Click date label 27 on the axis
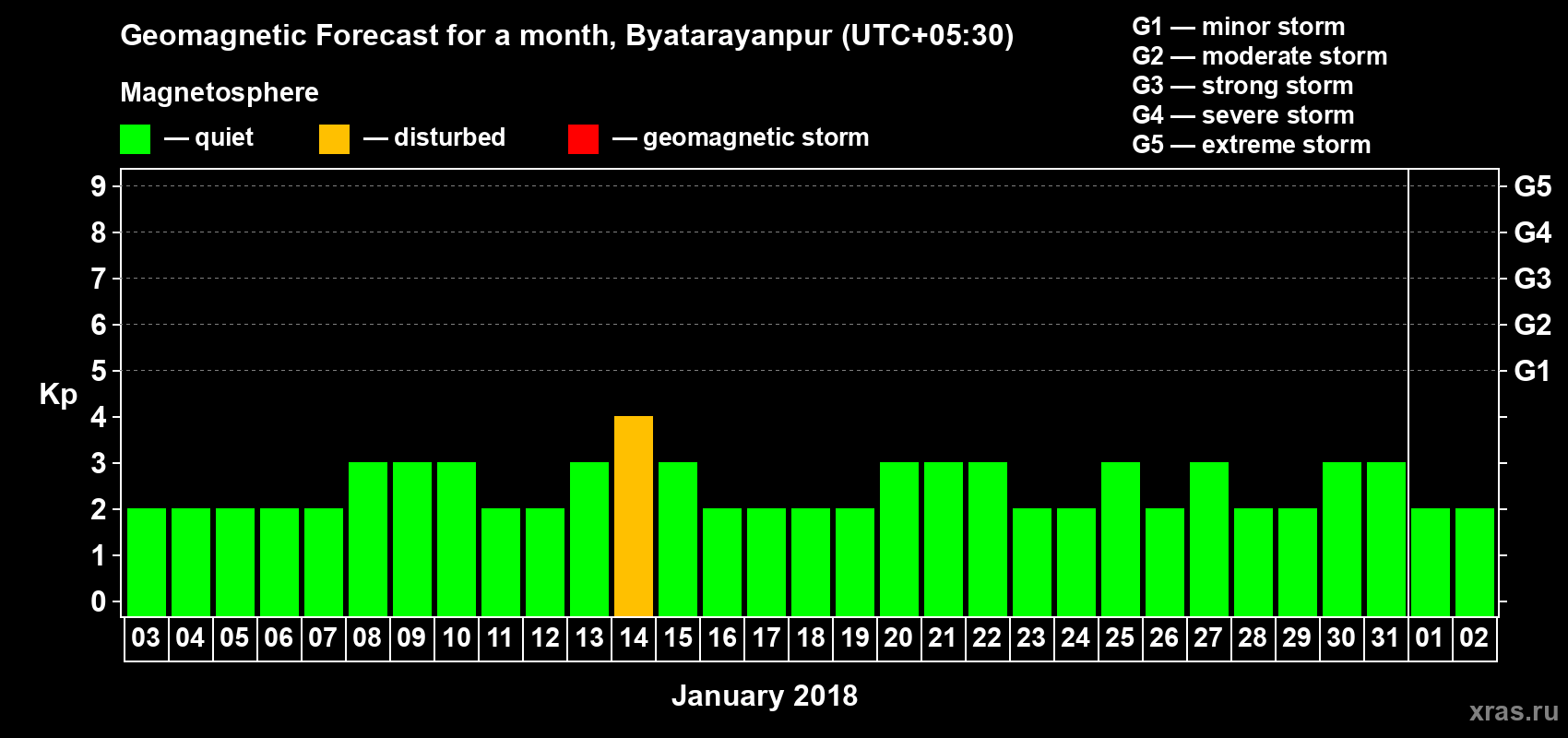This screenshot has width=1568, height=738. click(x=1208, y=638)
